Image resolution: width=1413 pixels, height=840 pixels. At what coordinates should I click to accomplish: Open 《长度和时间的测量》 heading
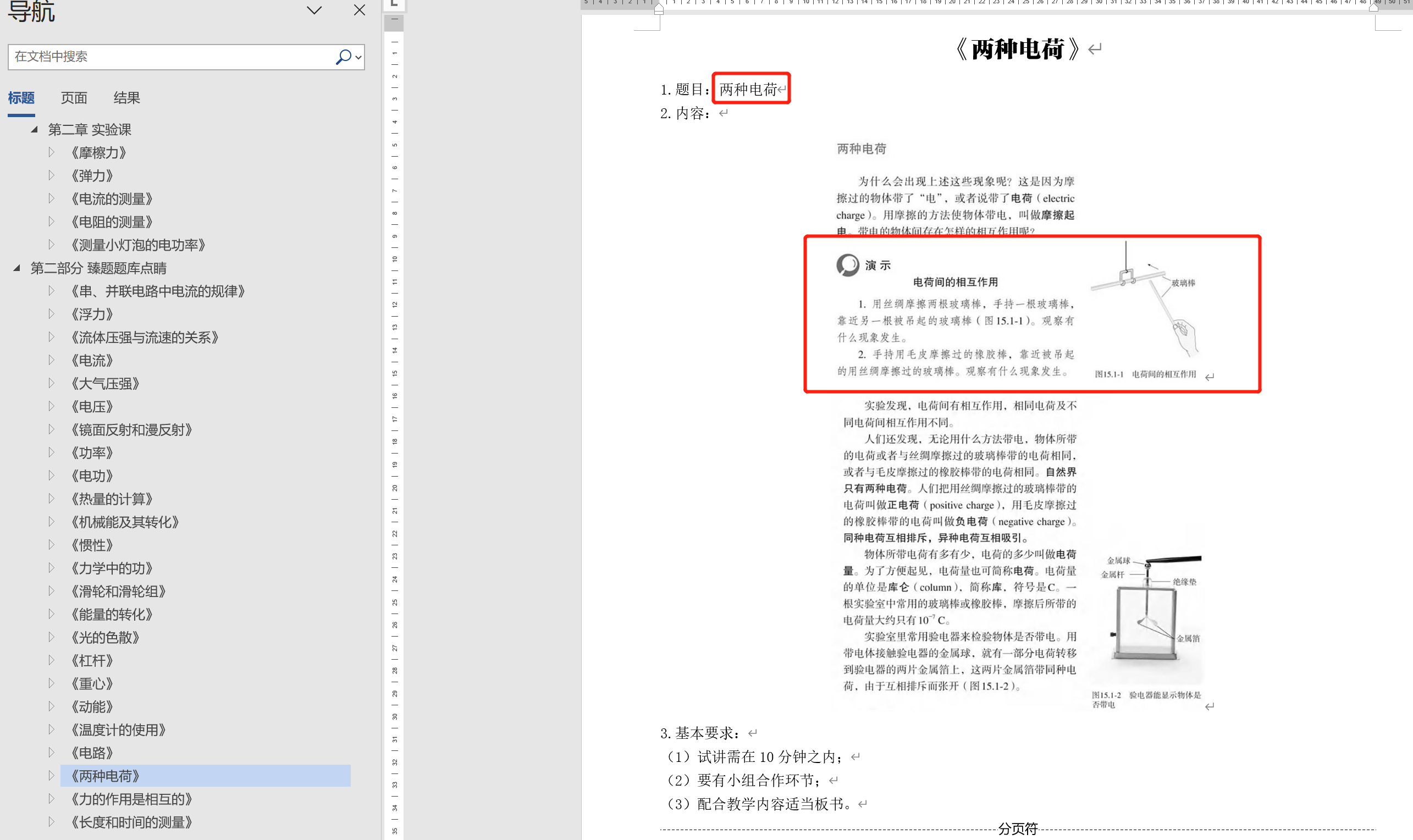click(x=131, y=822)
